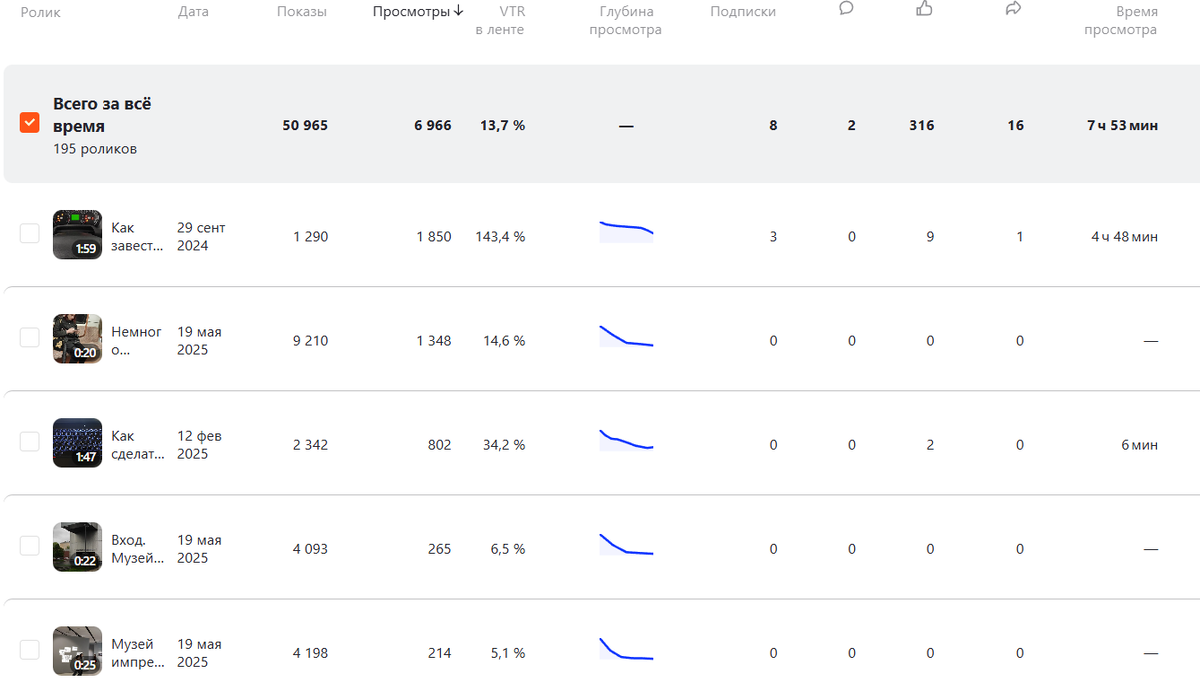The width and height of the screenshot is (1200, 691).
Task: Open video thumbnail with duration 0:22
Action: point(77,547)
